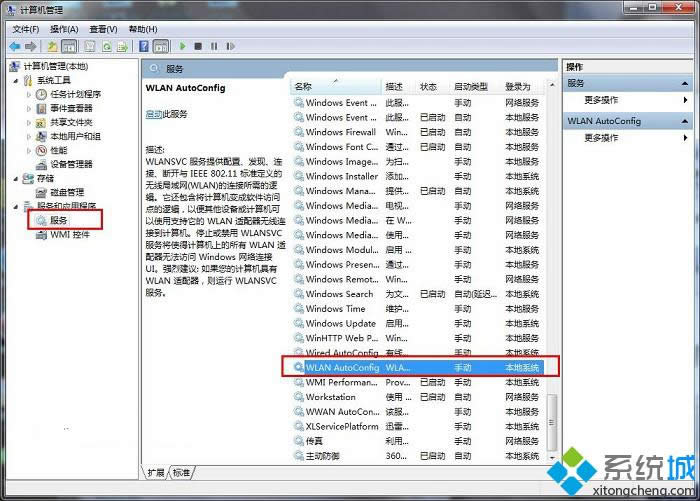Image resolution: width=700 pixels, height=501 pixels.
Task: Click the 启动 link to start service
Action: (154, 114)
